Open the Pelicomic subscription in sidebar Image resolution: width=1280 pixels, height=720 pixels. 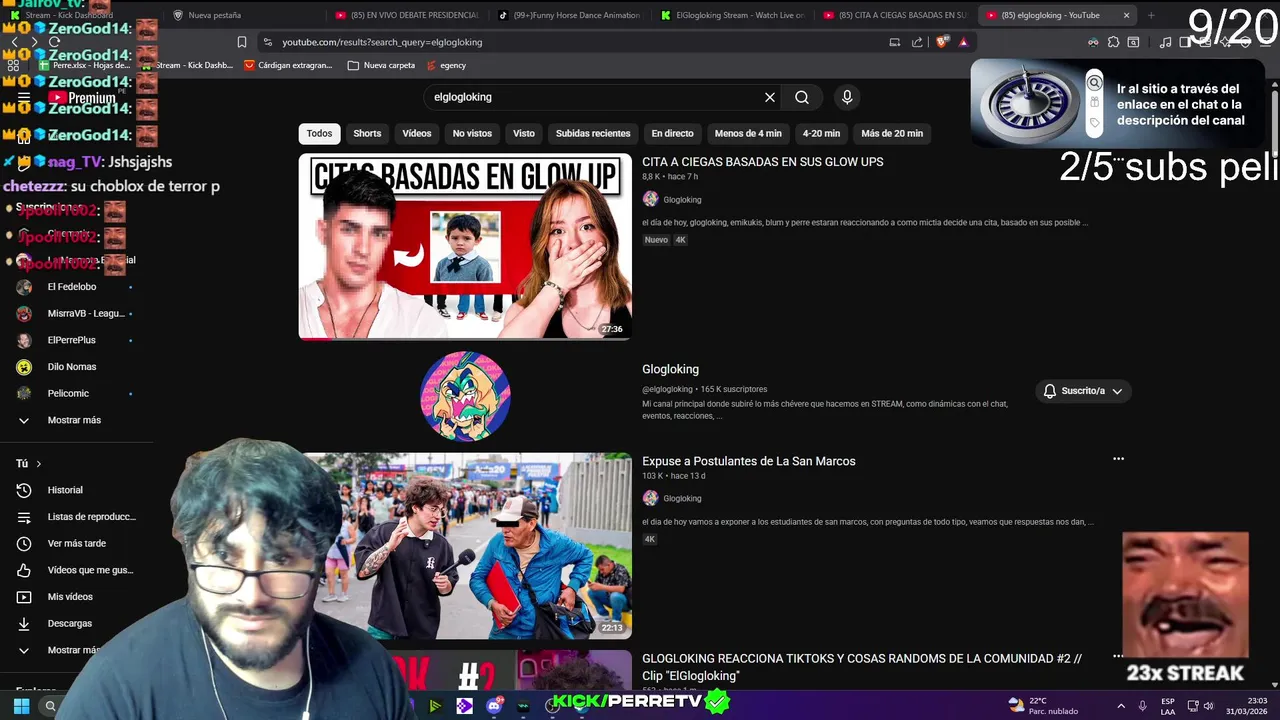(75, 393)
